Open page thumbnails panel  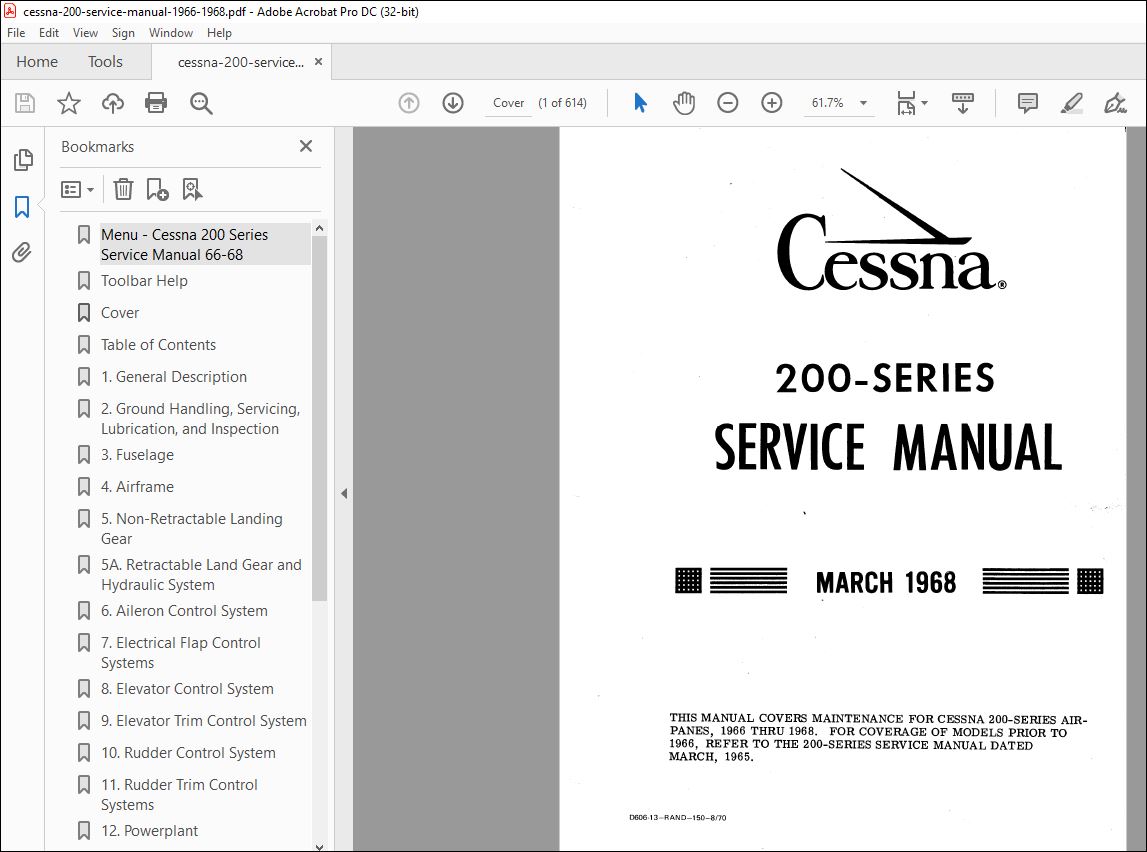tap(23, 159)
